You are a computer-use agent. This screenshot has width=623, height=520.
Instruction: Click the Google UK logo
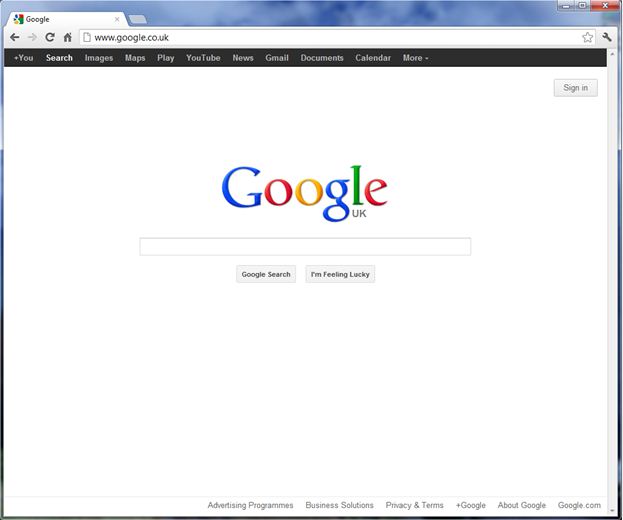(304, 193)
